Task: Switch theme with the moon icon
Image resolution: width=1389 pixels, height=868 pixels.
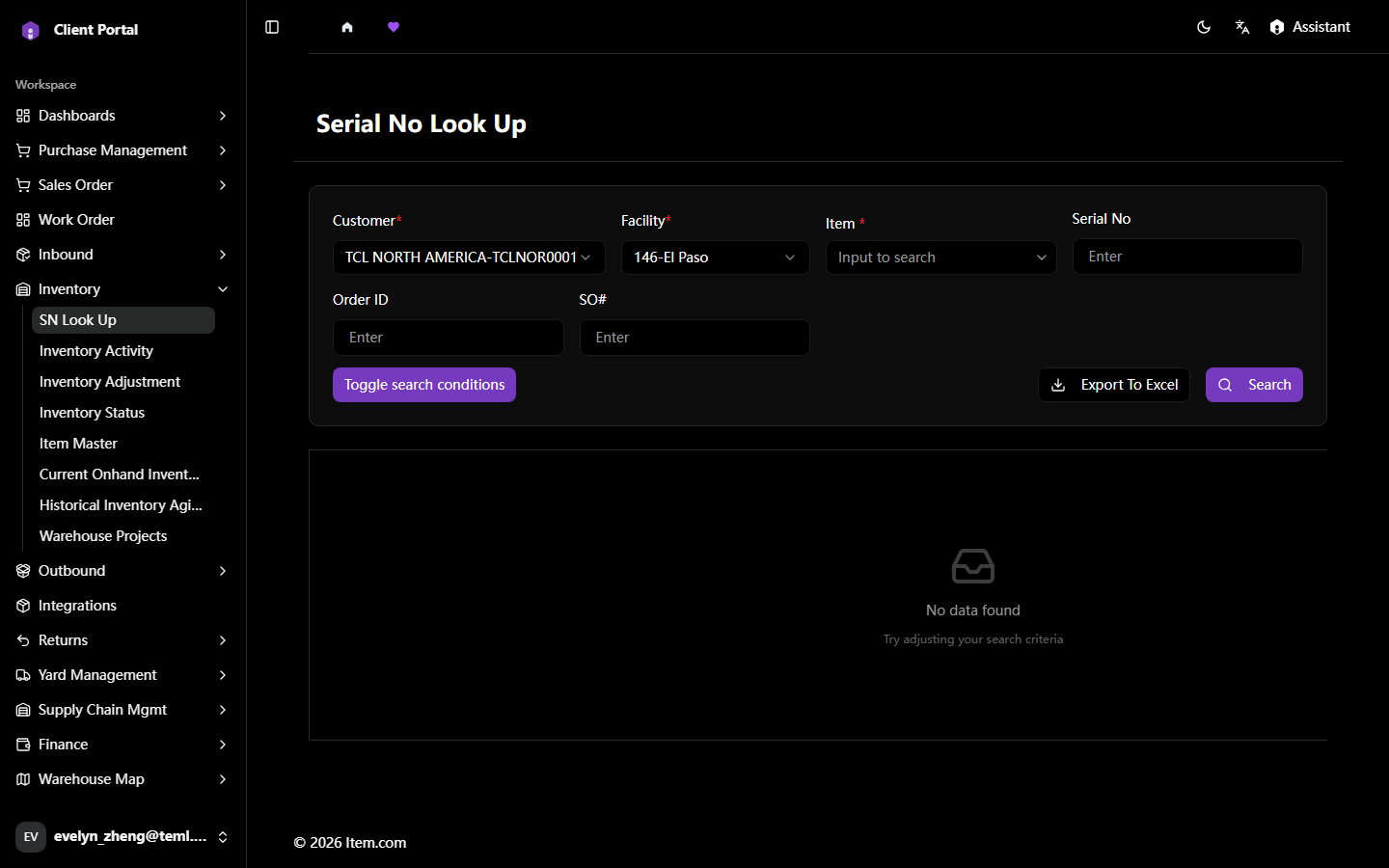Action: click(1204, 27)
